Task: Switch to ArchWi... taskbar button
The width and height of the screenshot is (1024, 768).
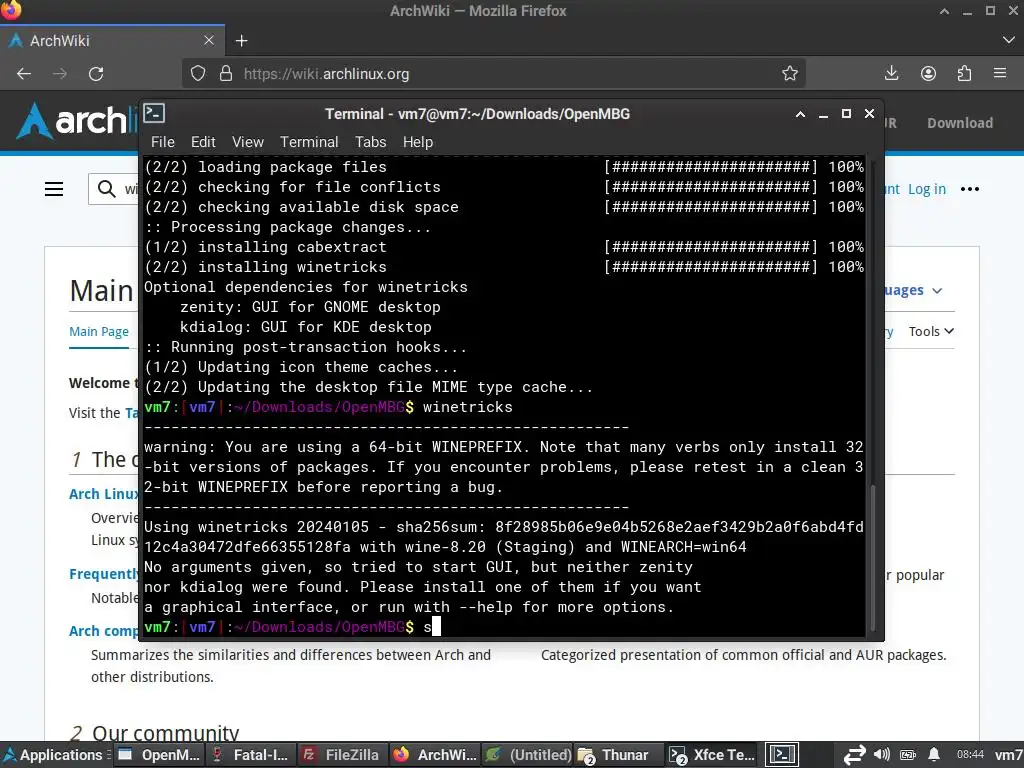Action: point(435,755)
